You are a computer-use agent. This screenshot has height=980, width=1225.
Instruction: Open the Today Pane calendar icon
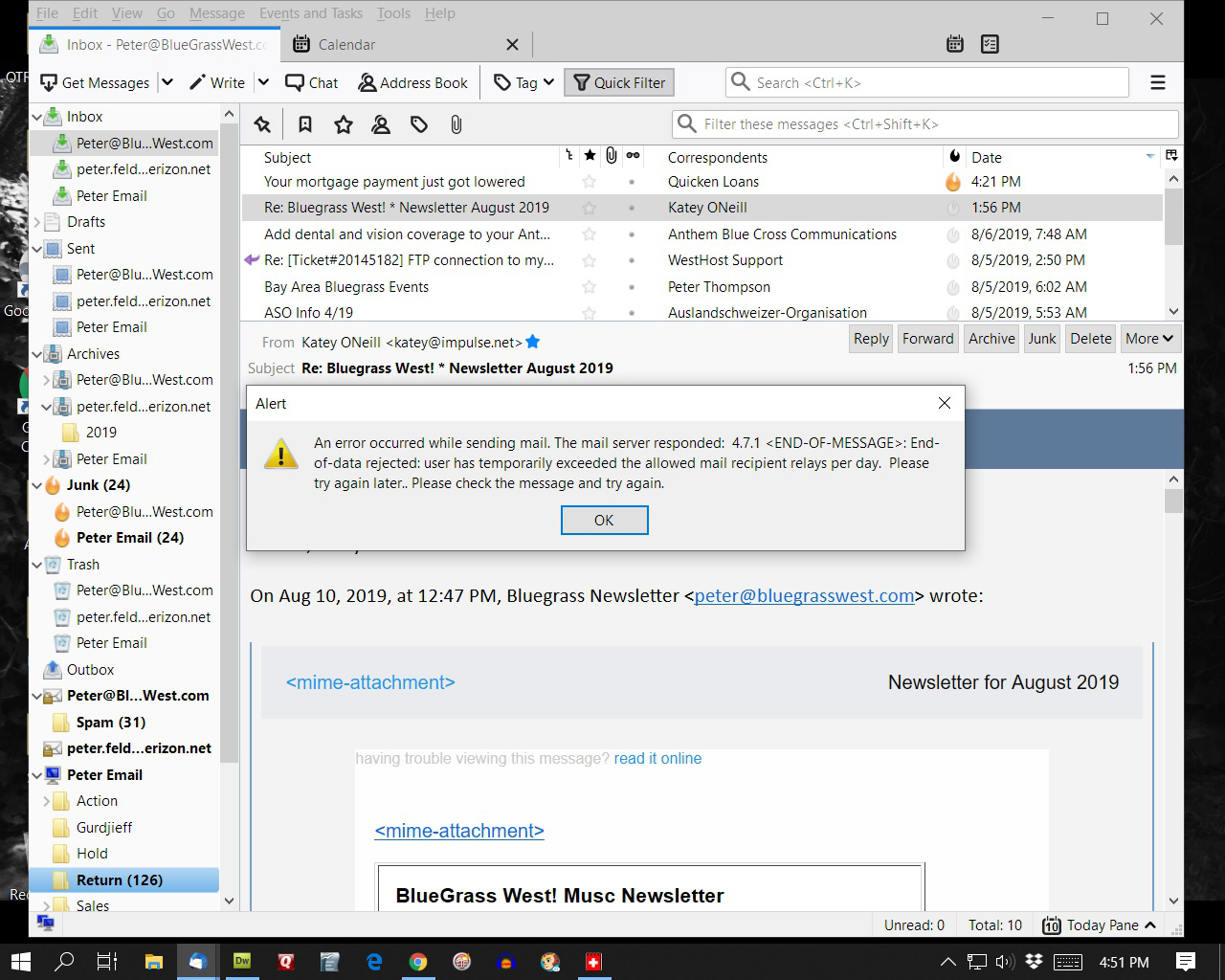click(1051, 925)
